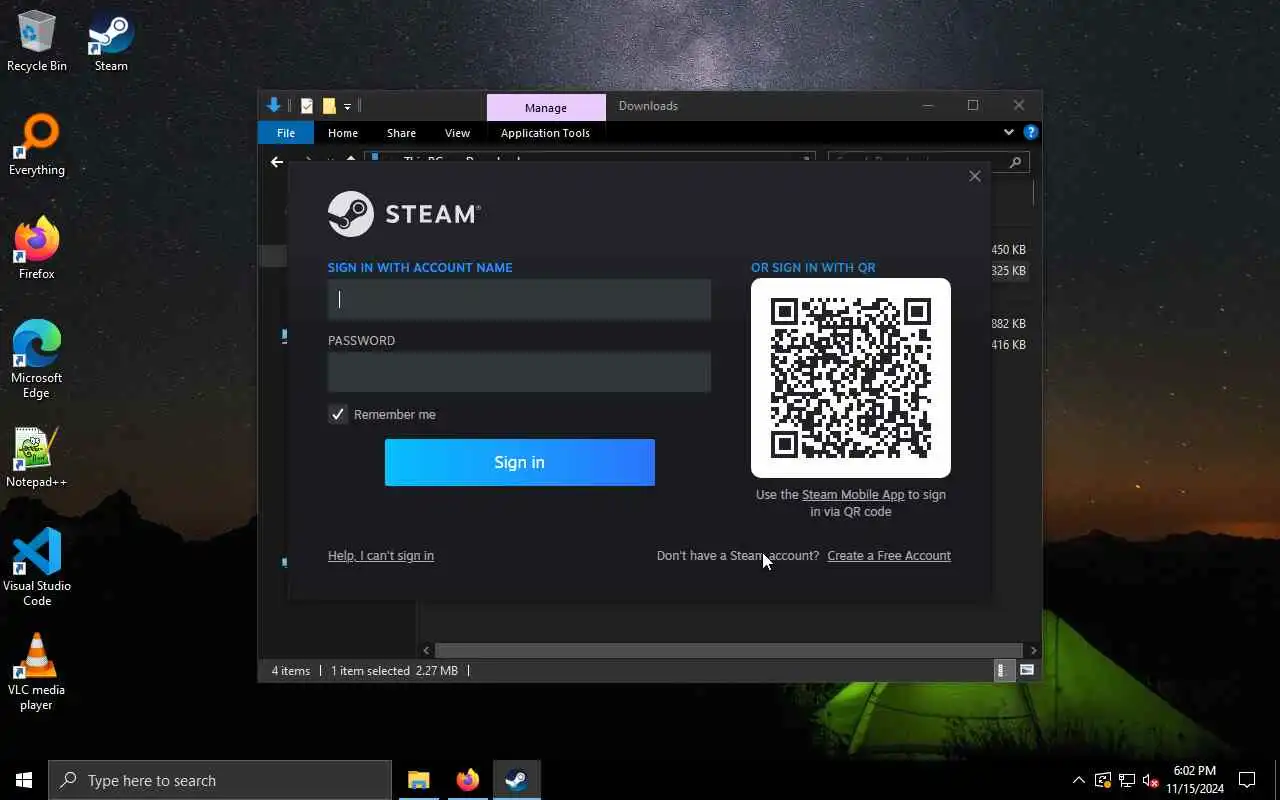Open Firefox from the taskbar
This screenshot has height=800, width=1280.
[467, 780]
